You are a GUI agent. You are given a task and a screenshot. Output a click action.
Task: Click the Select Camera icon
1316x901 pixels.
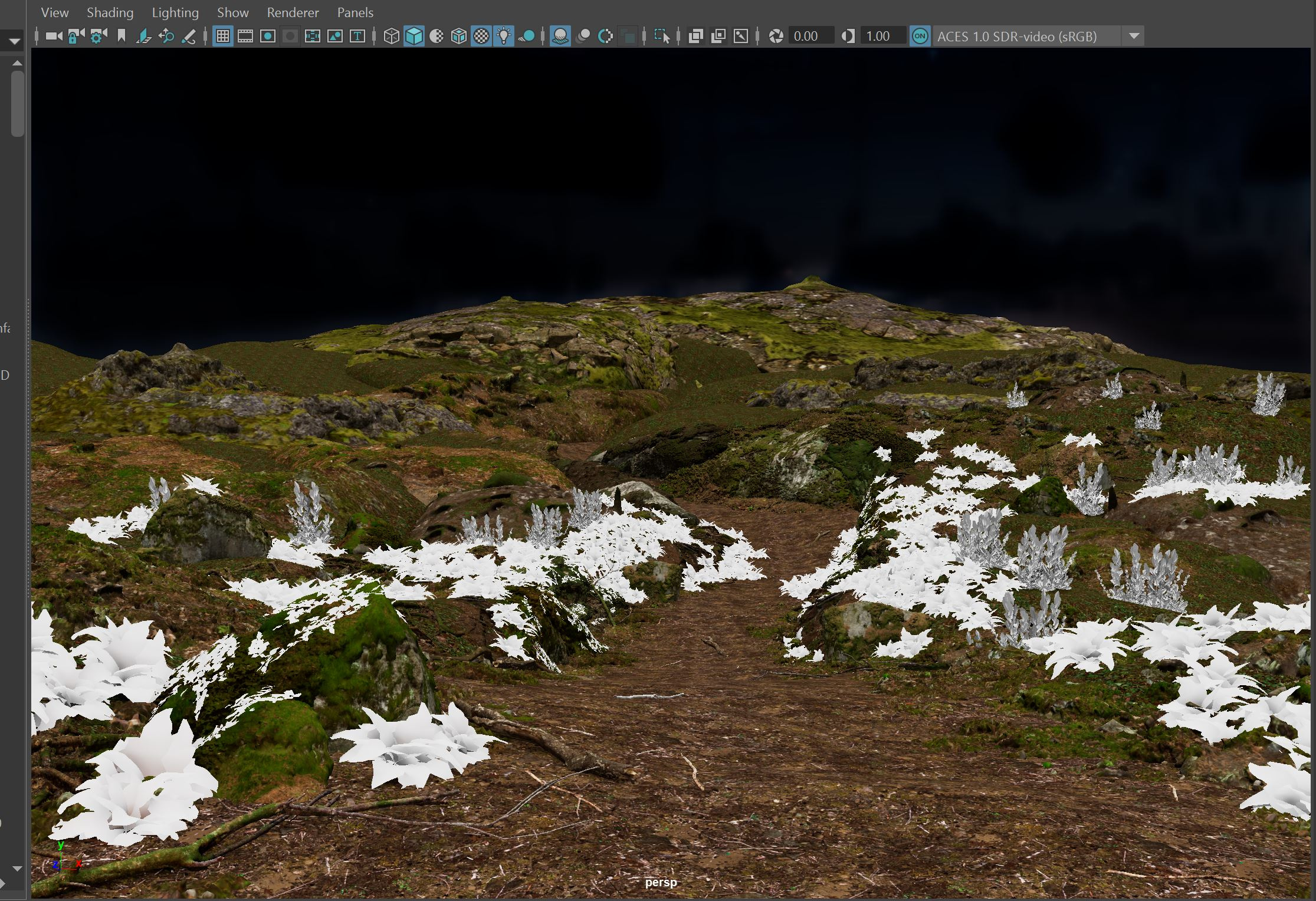click(x=54, y=37)
